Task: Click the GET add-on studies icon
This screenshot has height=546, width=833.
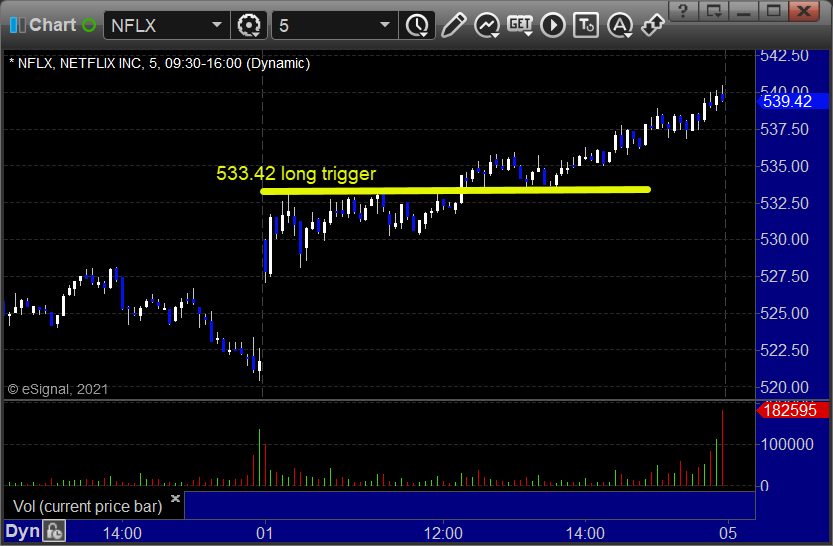Action: (520, 25)
